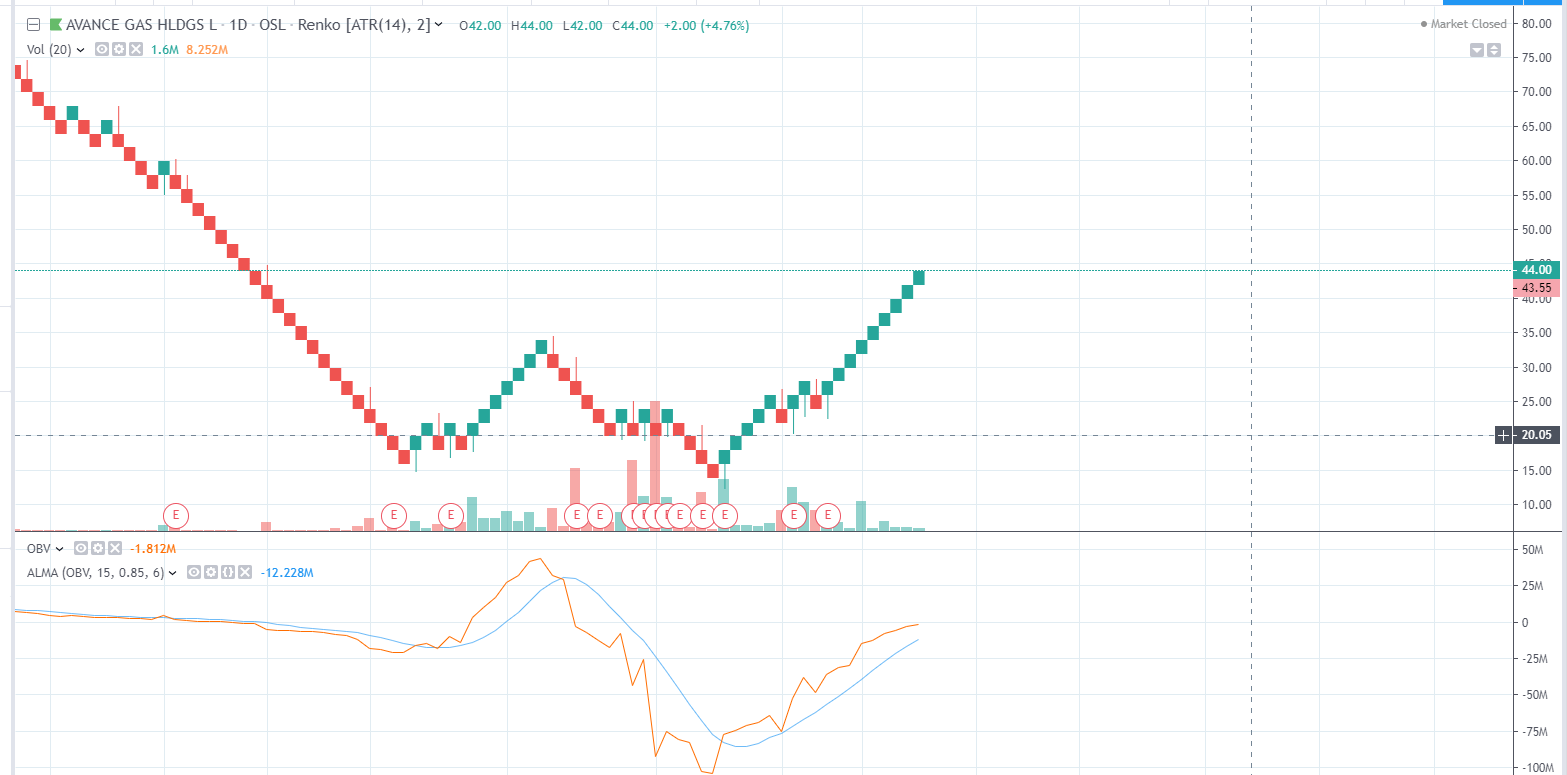1567x775 pixels.
Task: Click the rightmost earnings E marker
Action: 827,515
